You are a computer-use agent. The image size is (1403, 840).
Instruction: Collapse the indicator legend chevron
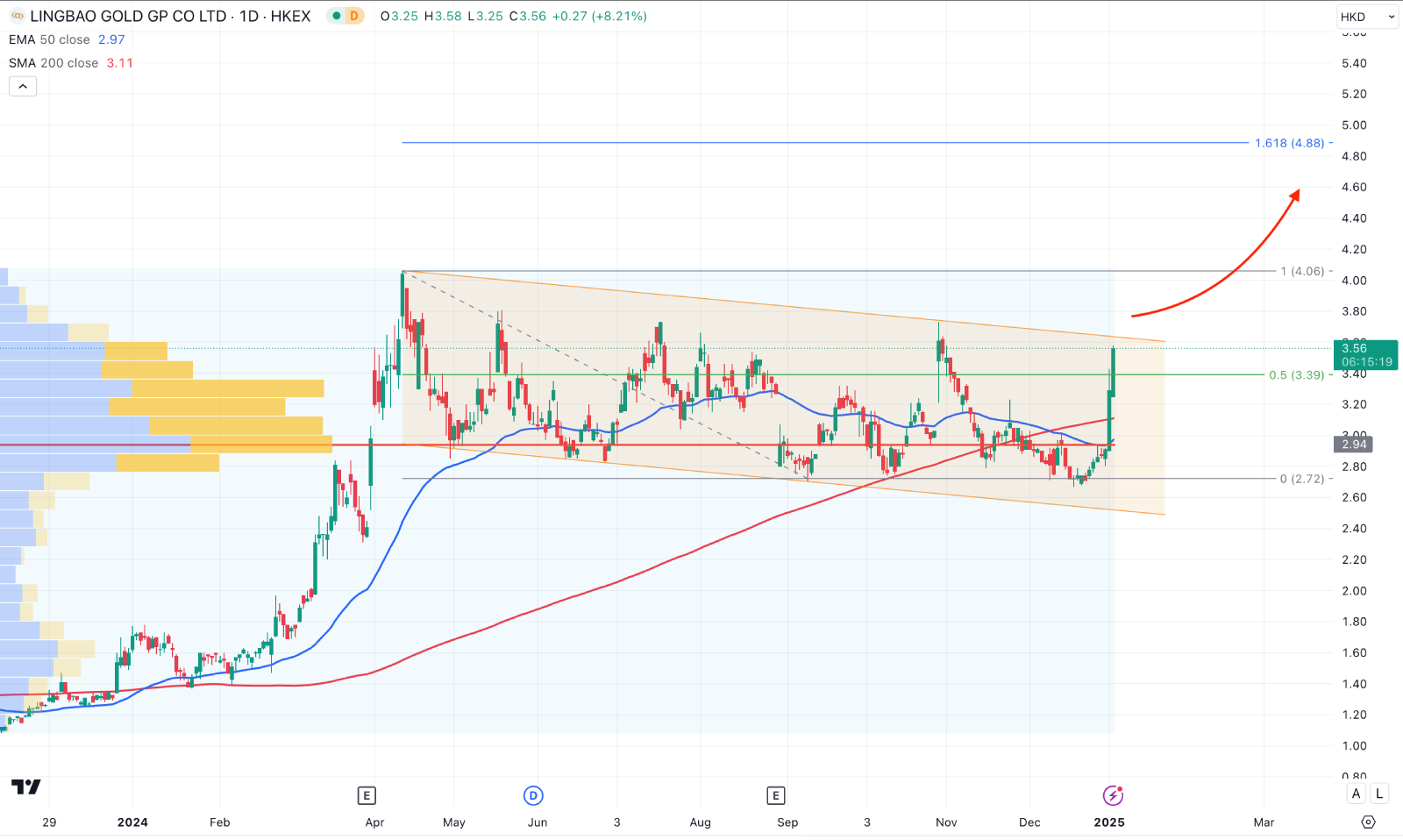(23, 86)
